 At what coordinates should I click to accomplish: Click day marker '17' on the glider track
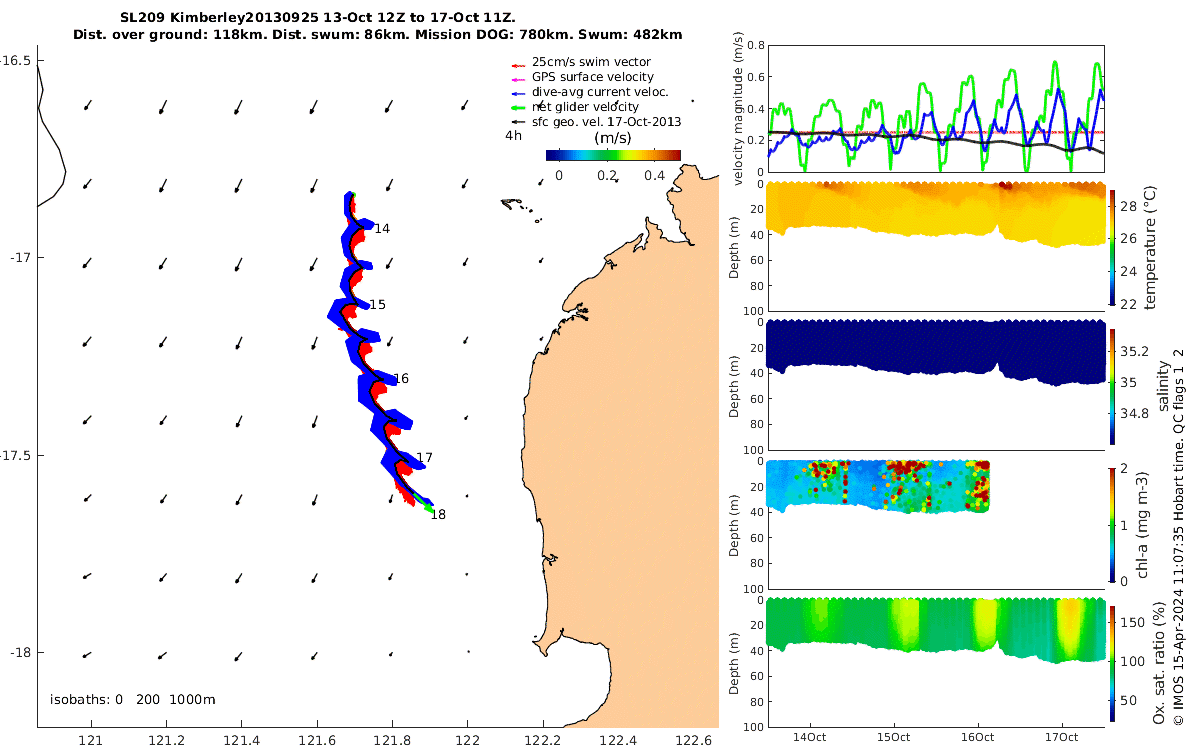pyautogui.click(x=424, y=458)
